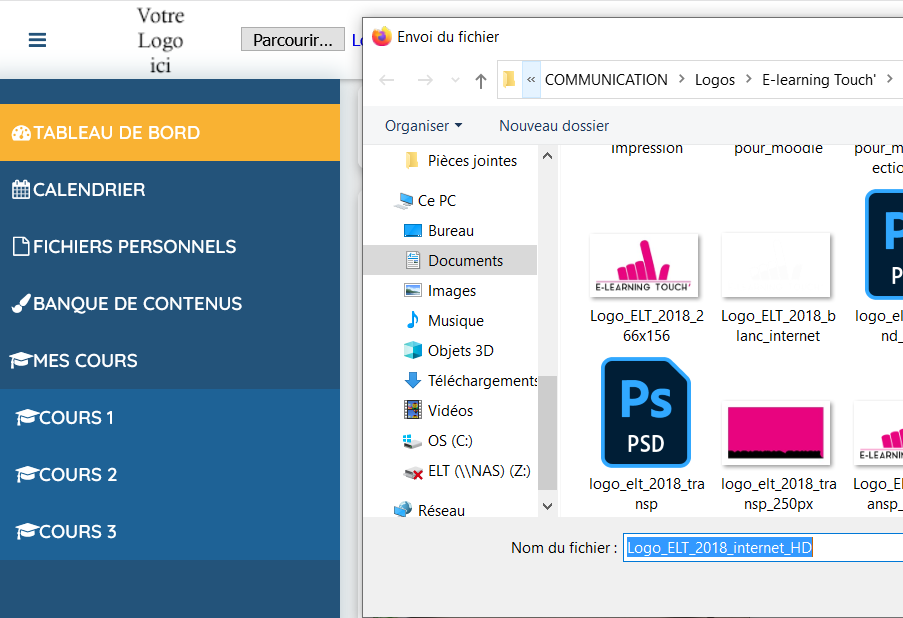Click the navigation pane scrollbar thumb
Viewport: 903px width, 618px height.
click(548, 433)
